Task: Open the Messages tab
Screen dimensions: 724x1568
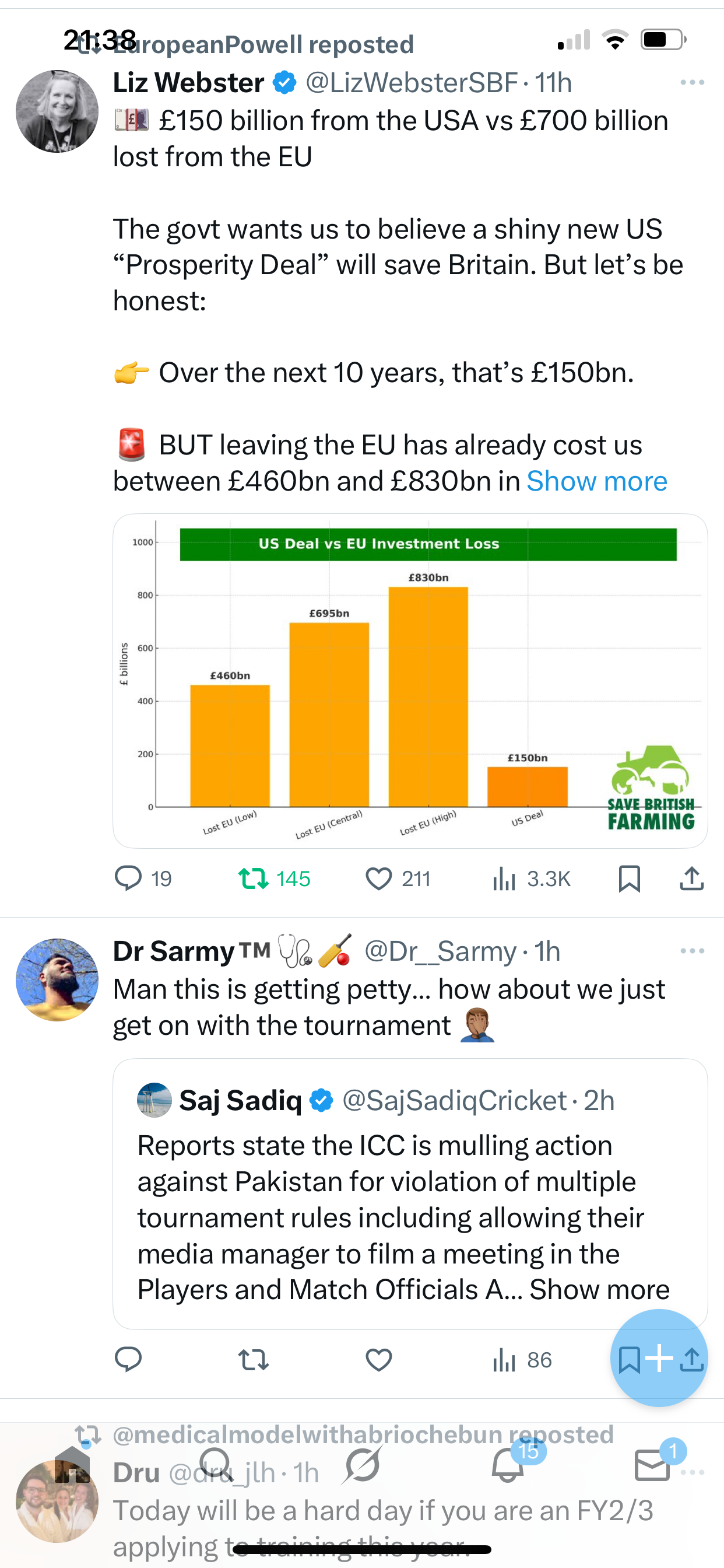Action: point(652,1465)
